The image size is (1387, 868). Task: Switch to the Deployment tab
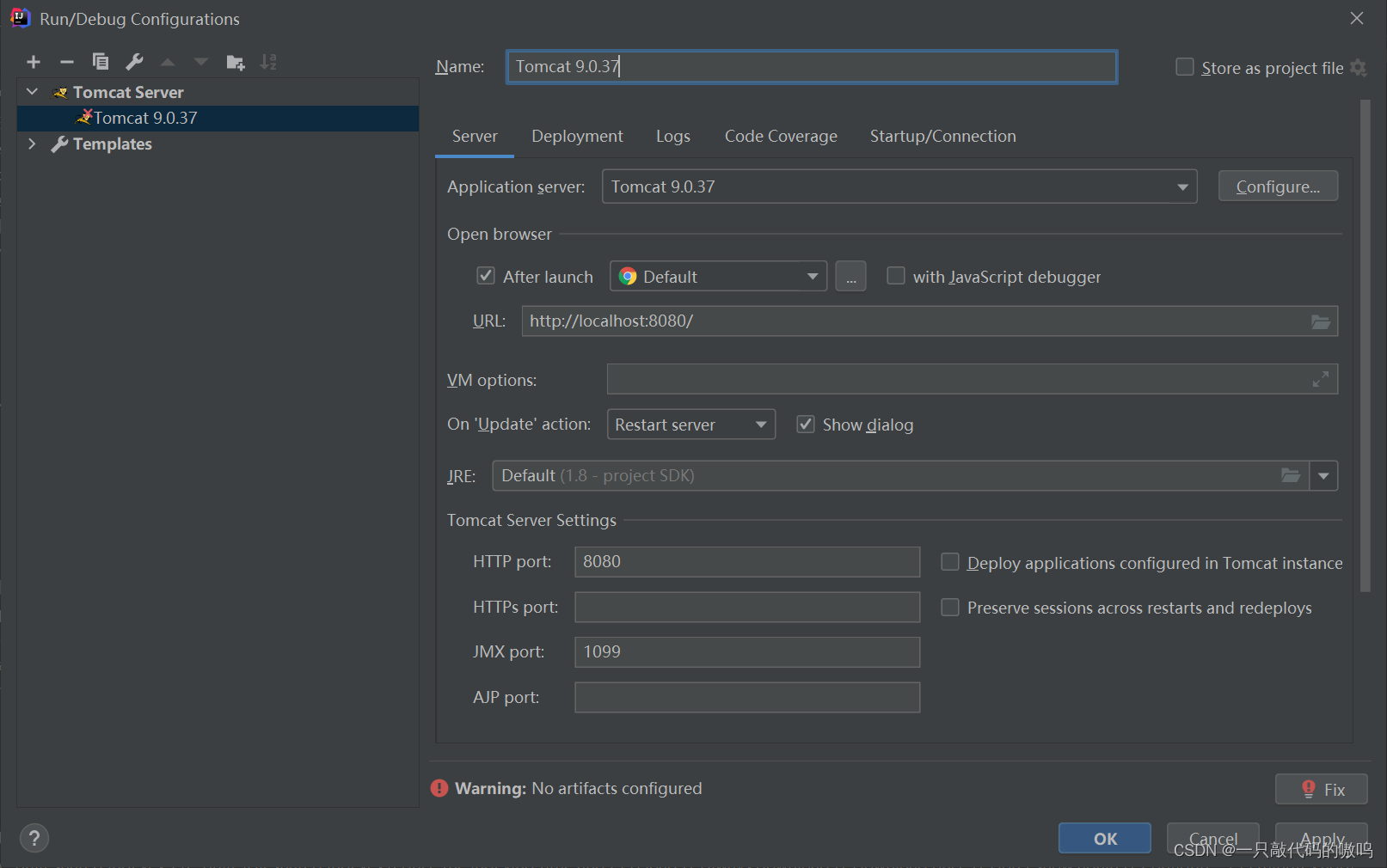pos(577,136)
